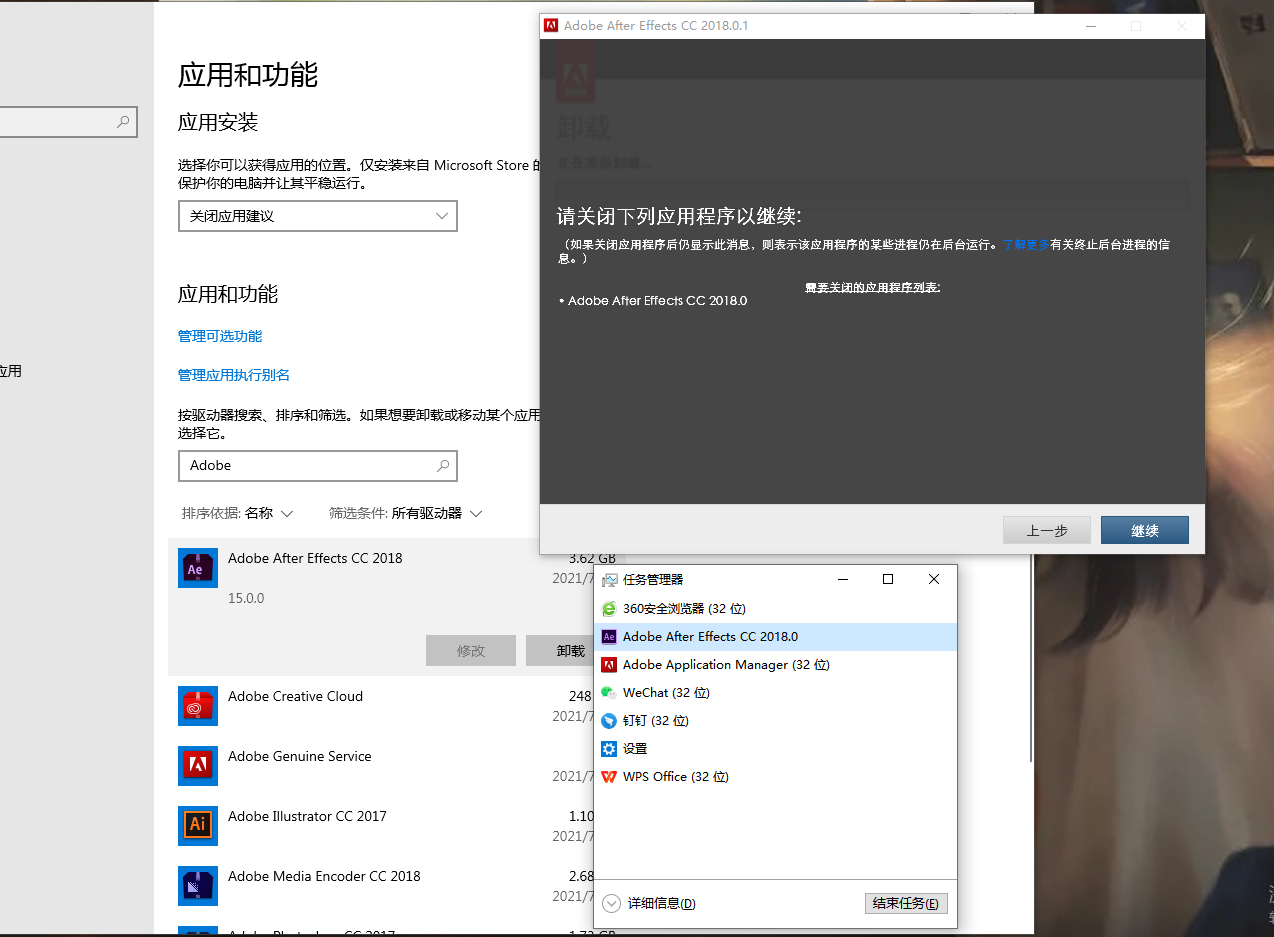Select Adobe Creative Cloud entry in apps list
The height and width of the screenshot is (937, 1274).
381,706
